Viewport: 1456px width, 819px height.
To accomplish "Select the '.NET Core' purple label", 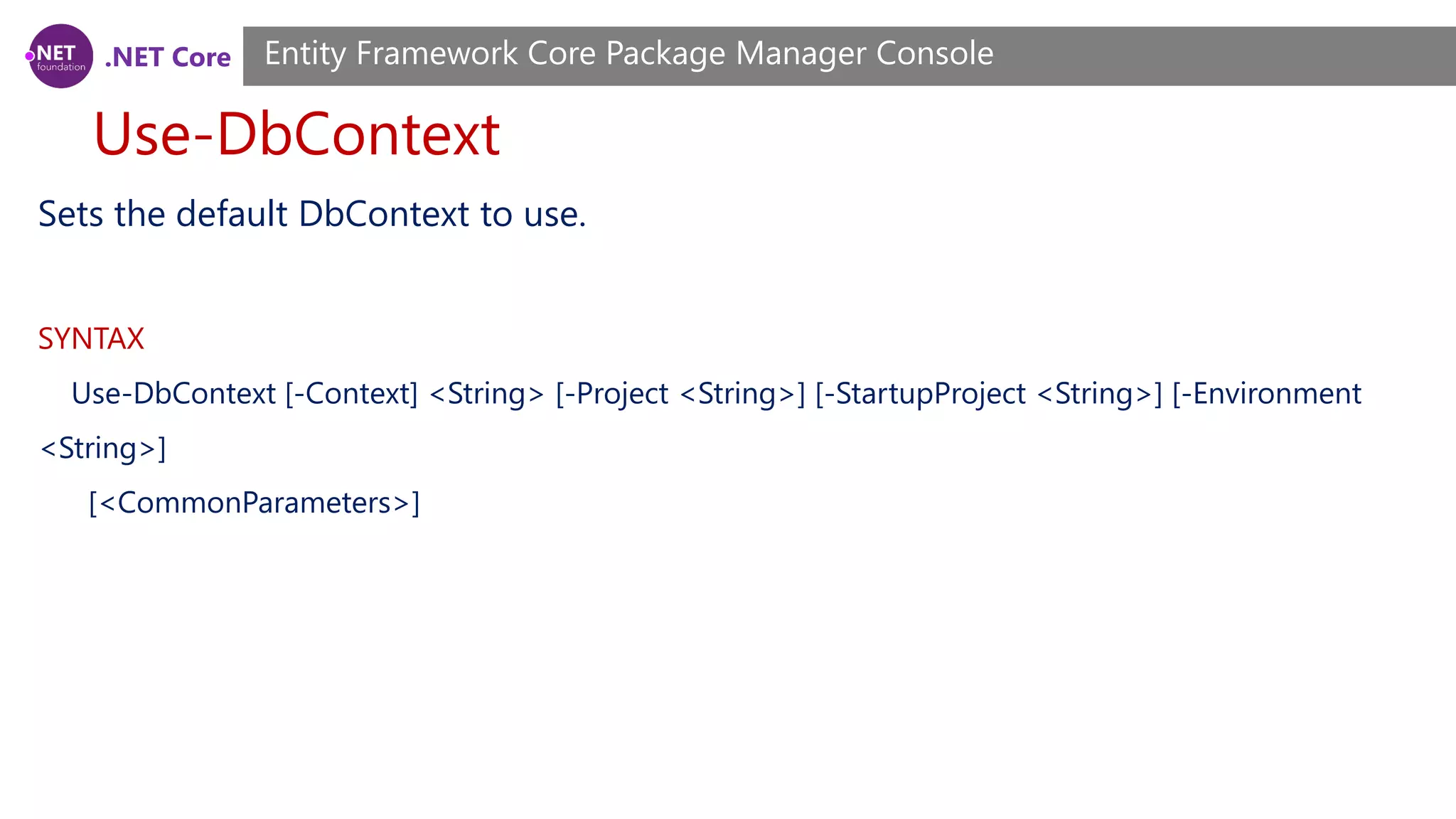I will pyautogui.click(x=168, y=57).
